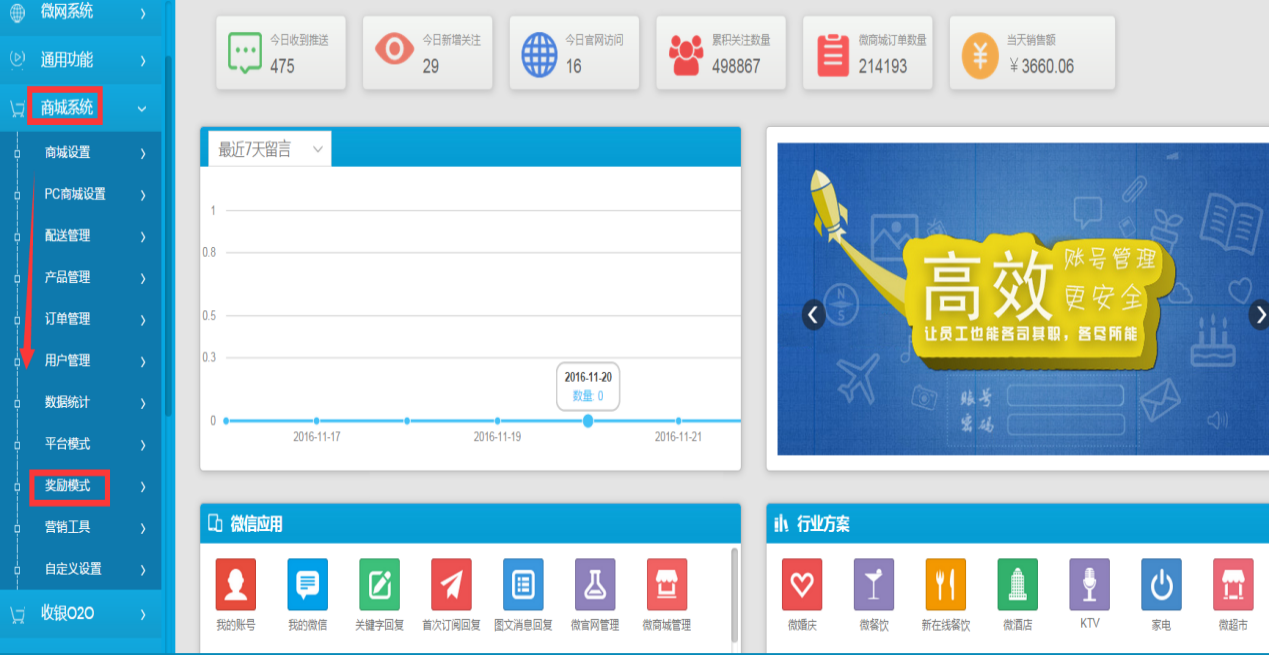Viewport: 1269px width, 655px height.
Task: Click the 微商城管理 shop icon
Action: [667, 584]
